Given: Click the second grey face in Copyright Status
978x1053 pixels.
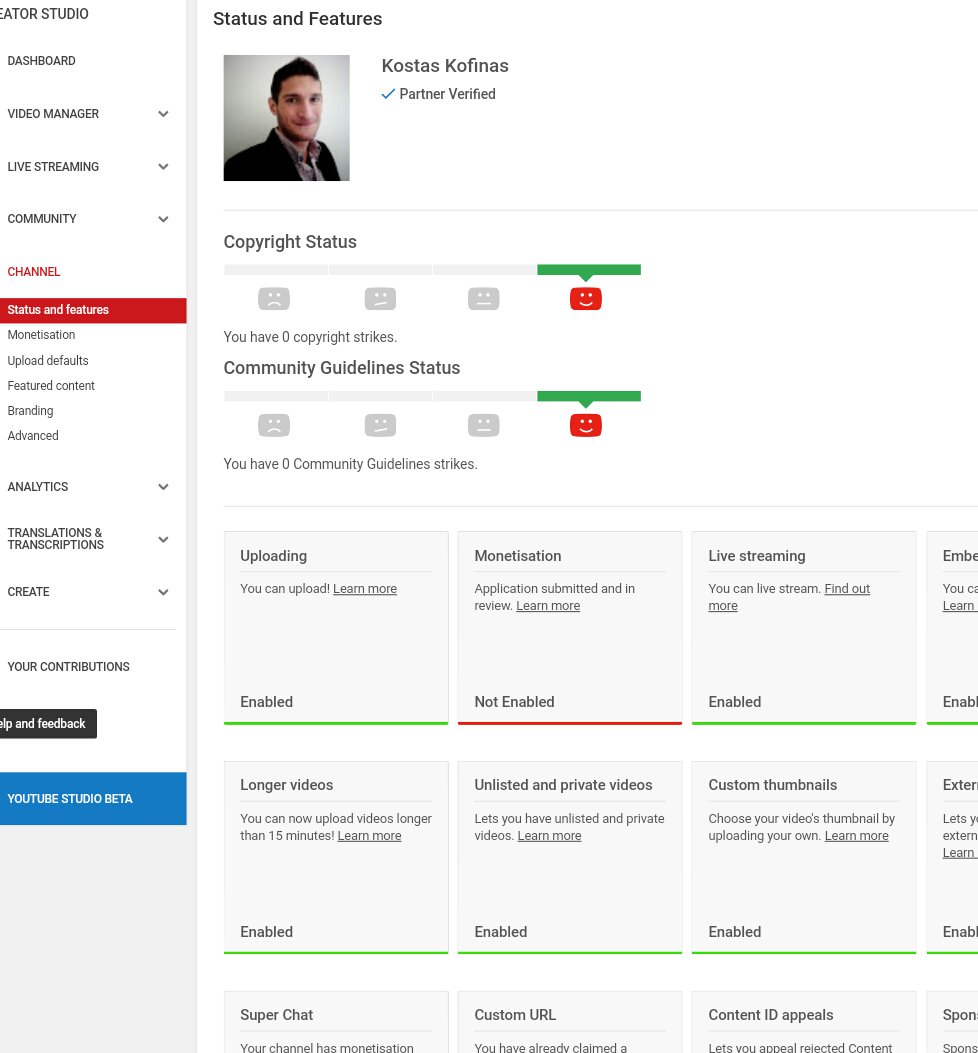Looking at the screenshot, I should pos(380,299).
